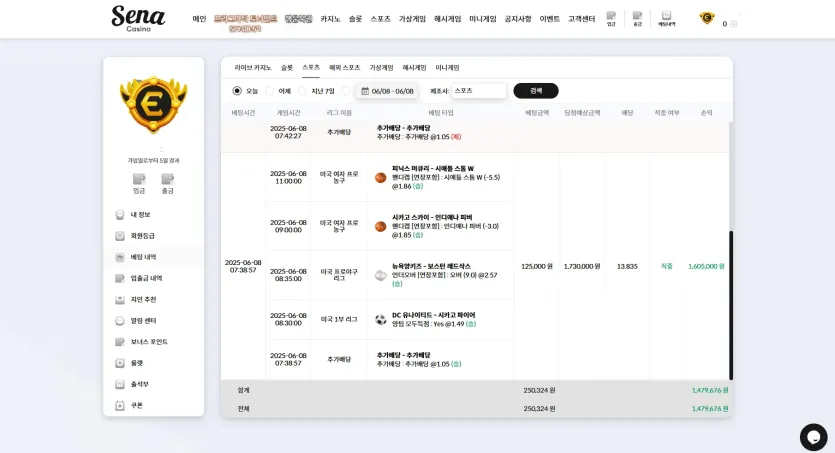This screenshot has width=835, height=453.
Task: Click the 당첨예상금액 column header
Action: tap(582, 113)
